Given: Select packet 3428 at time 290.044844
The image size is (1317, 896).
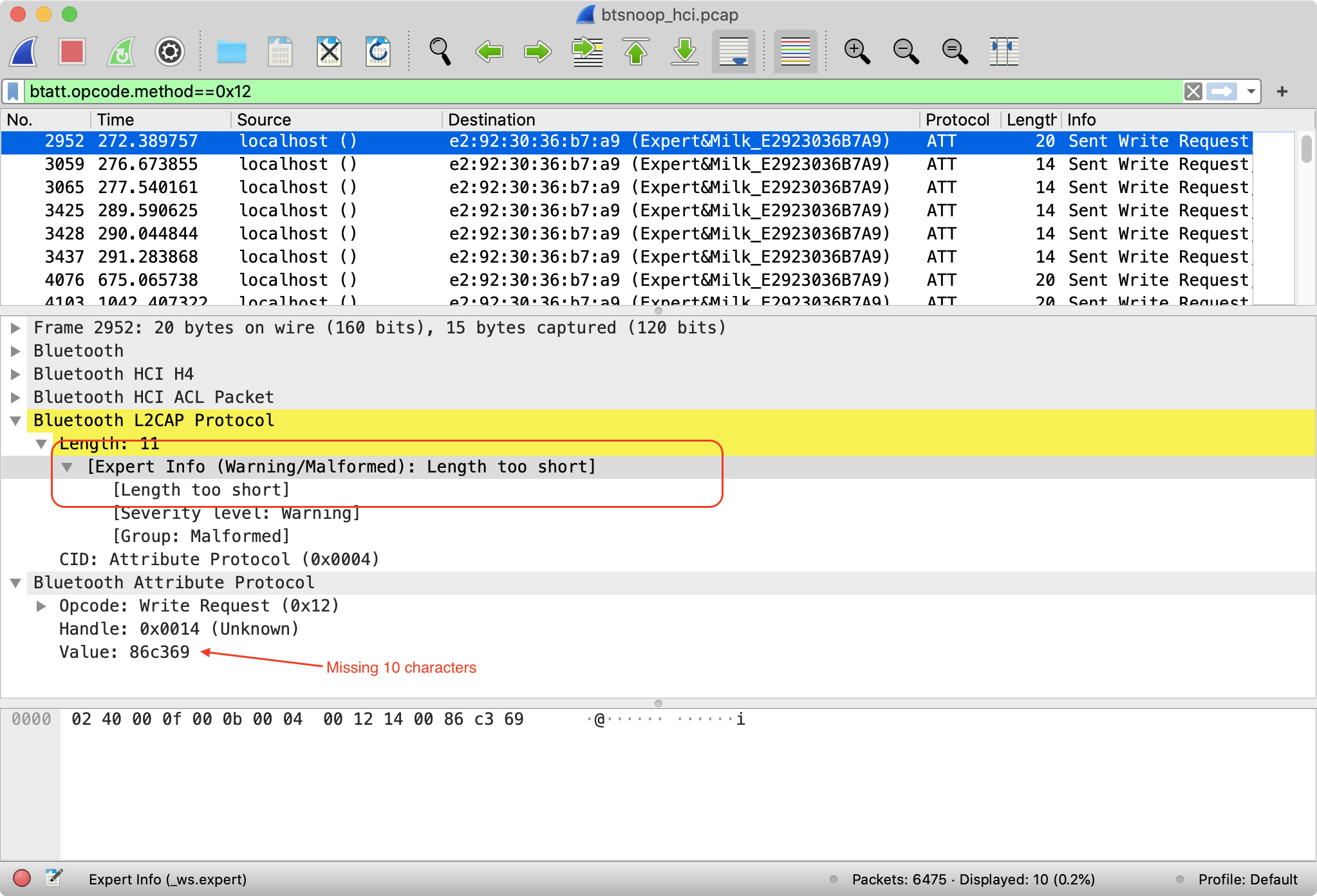Looking at the screenshot, I should (627, 234).
